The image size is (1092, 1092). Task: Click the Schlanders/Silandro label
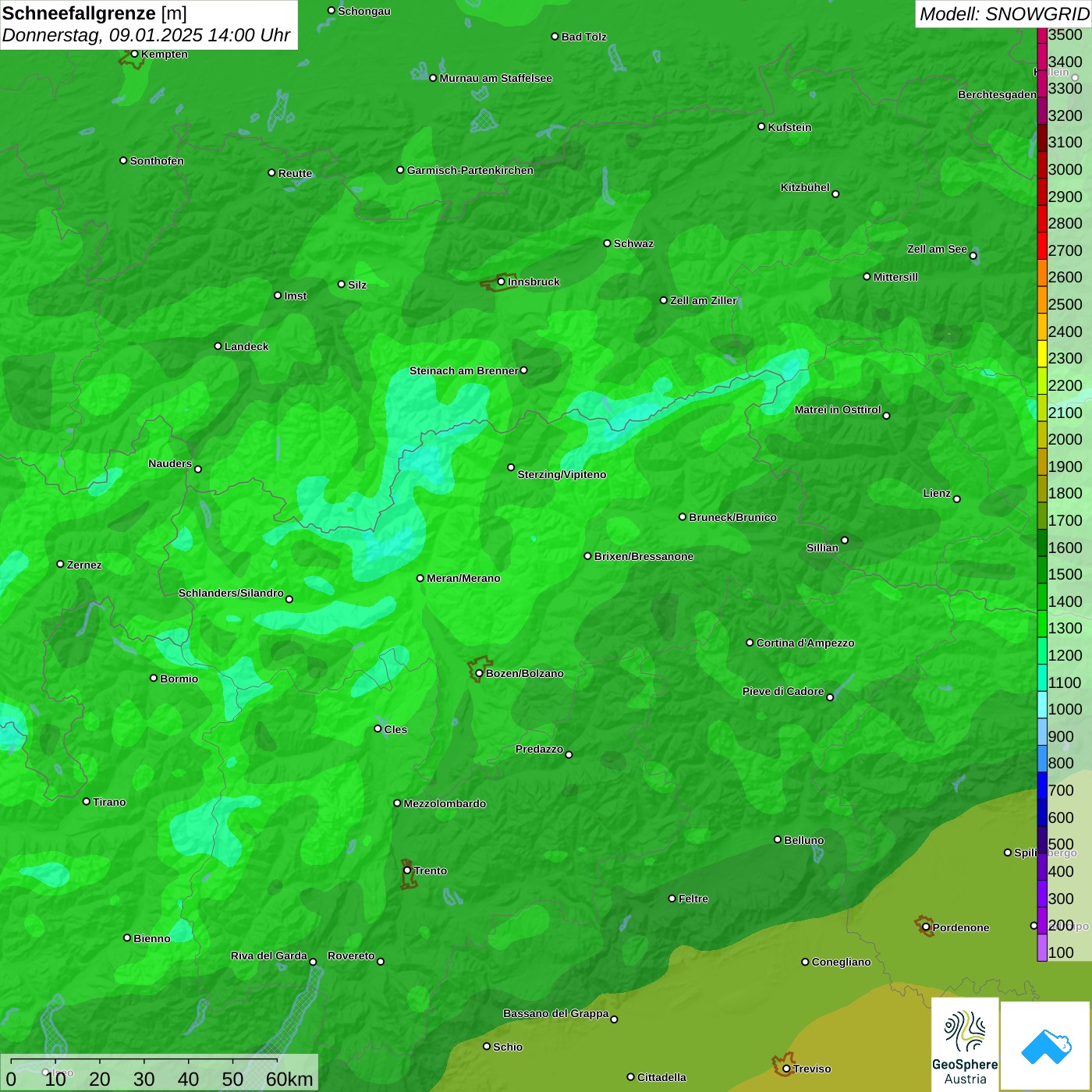pyautogui.click(x=231, y=593)
